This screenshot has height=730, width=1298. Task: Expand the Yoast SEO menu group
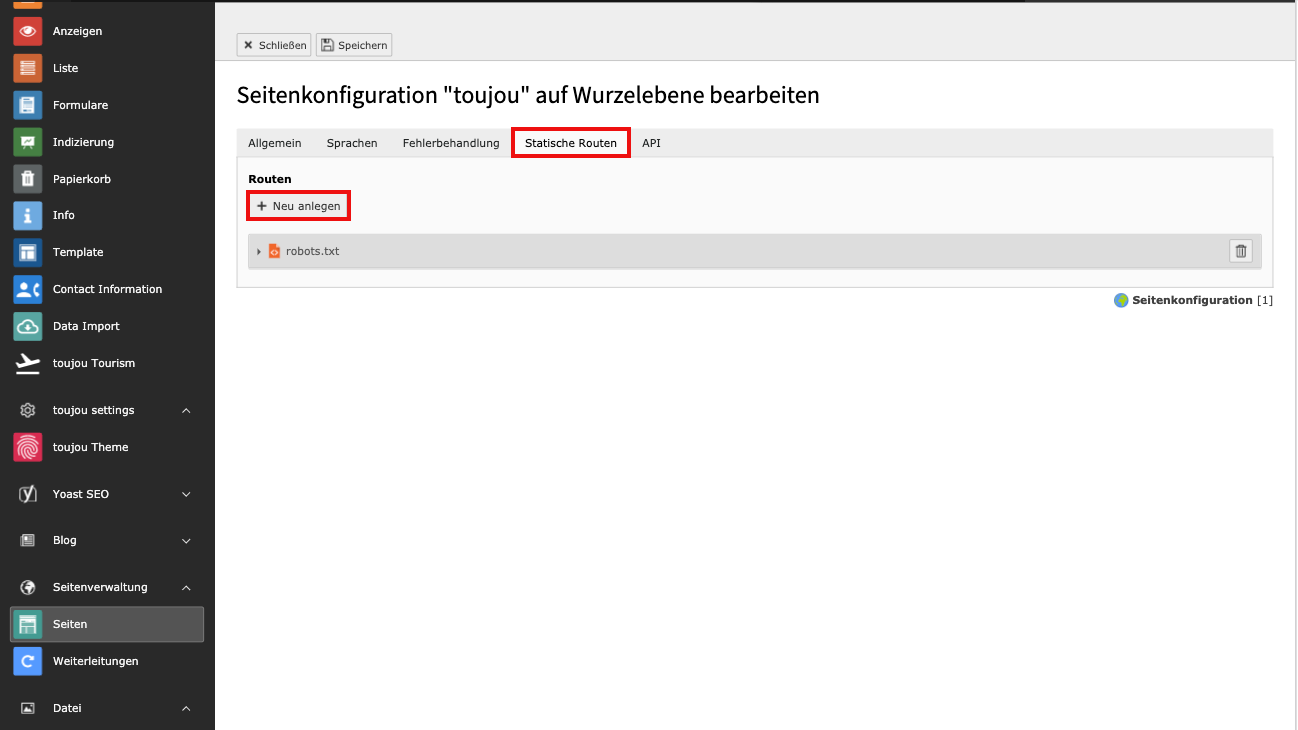(x=186, y=494)
